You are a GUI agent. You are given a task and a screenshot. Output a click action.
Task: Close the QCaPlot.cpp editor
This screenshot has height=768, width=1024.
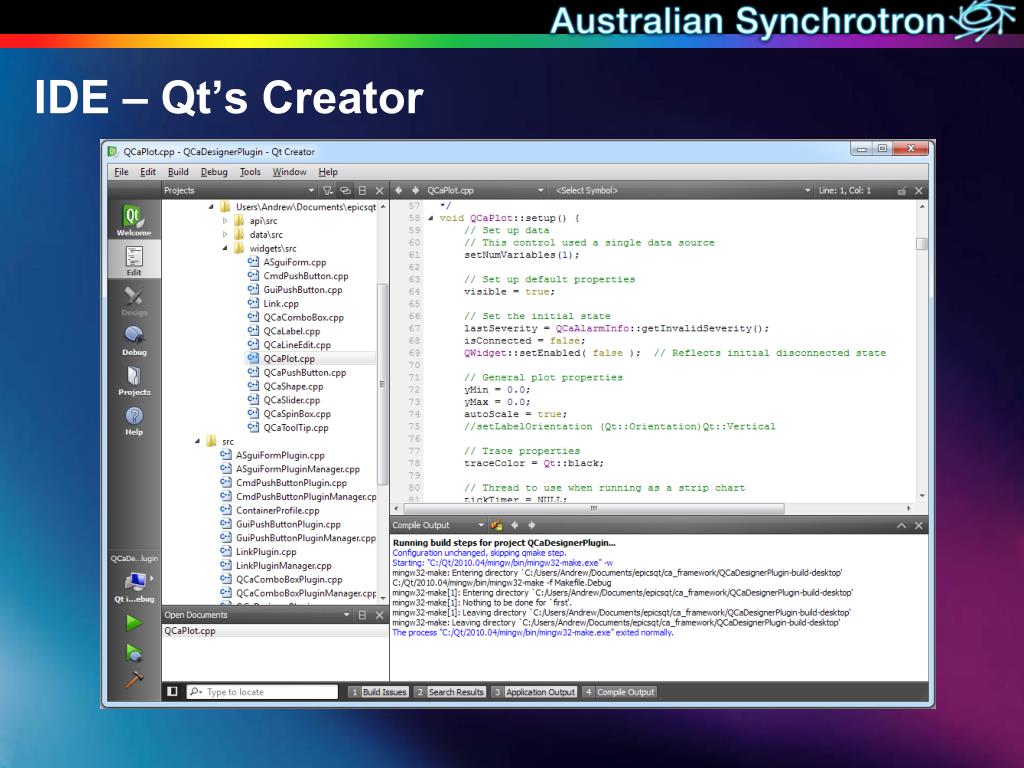pos(919,191)
